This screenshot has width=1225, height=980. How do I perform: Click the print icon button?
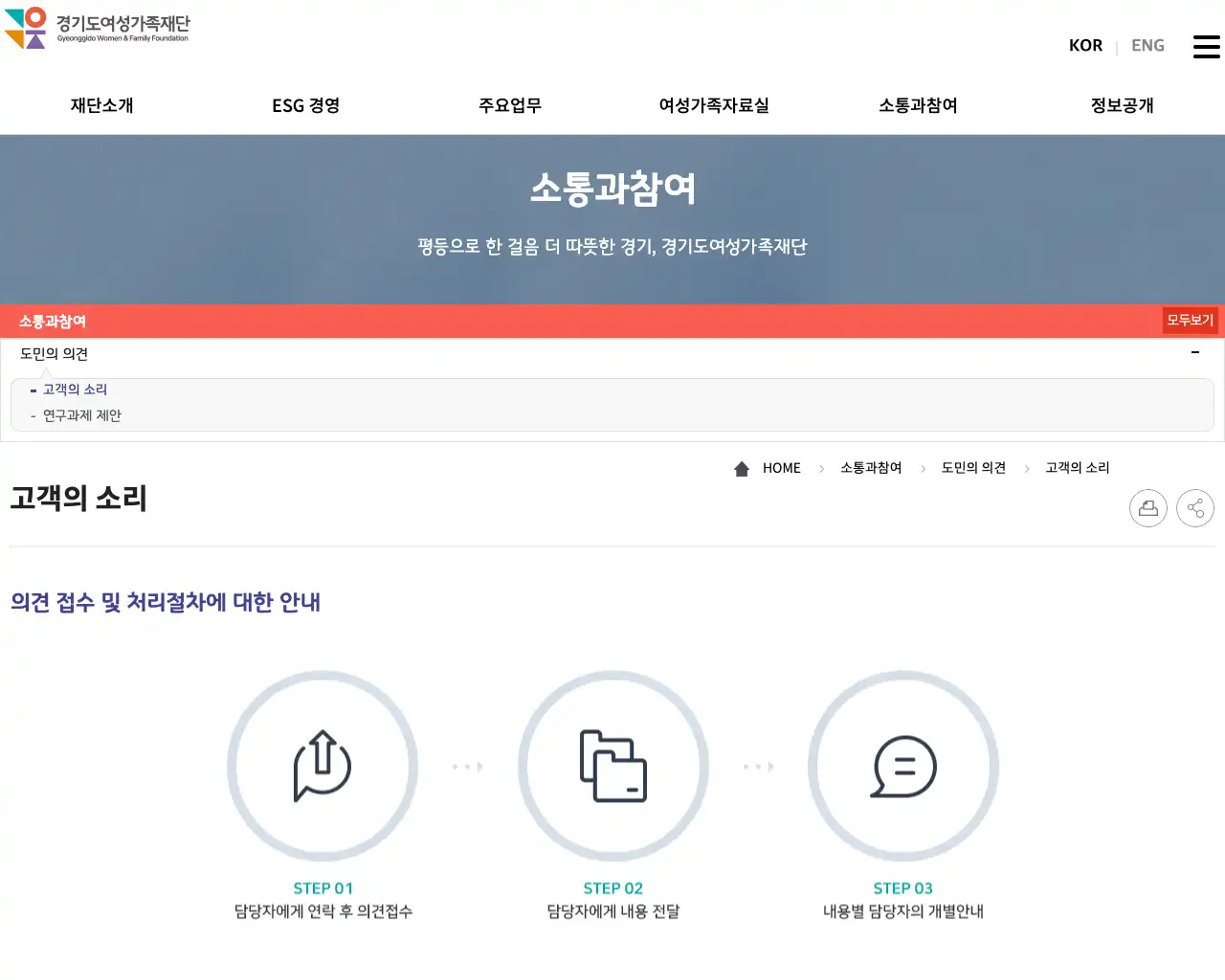(x=1148, y=508)
